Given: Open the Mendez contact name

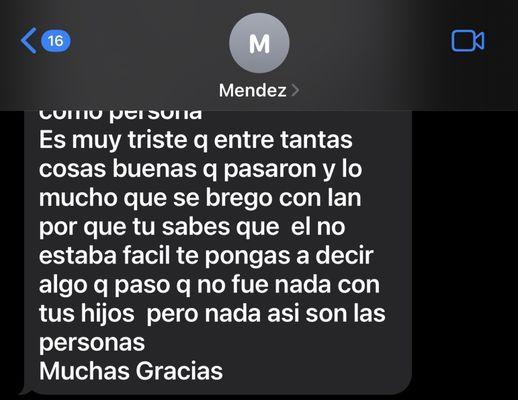Looking at the screenshot, I should coord(253,90).
